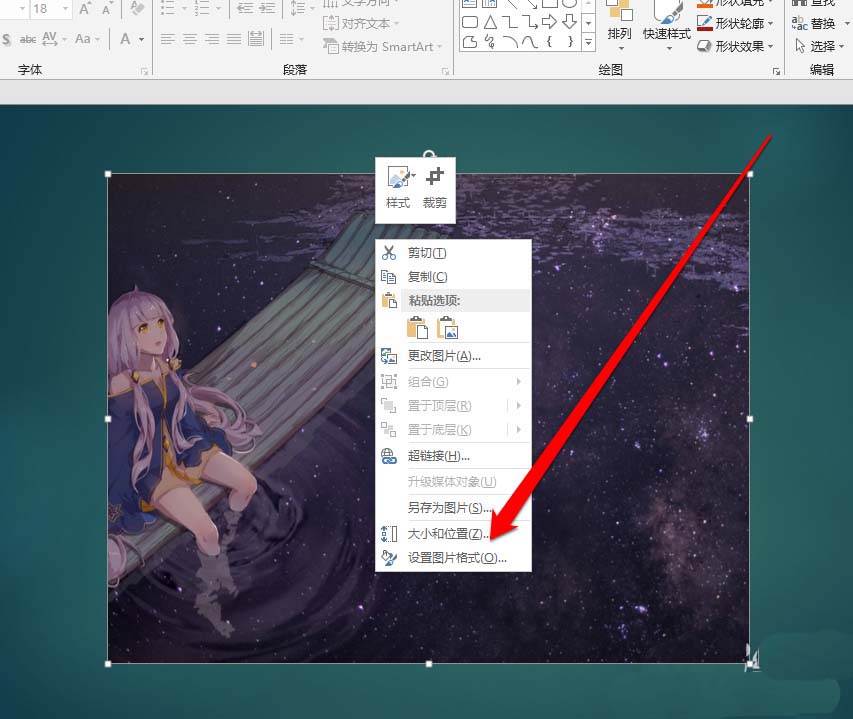Click the 替换 (Replace) button

(x=814, y=23)
